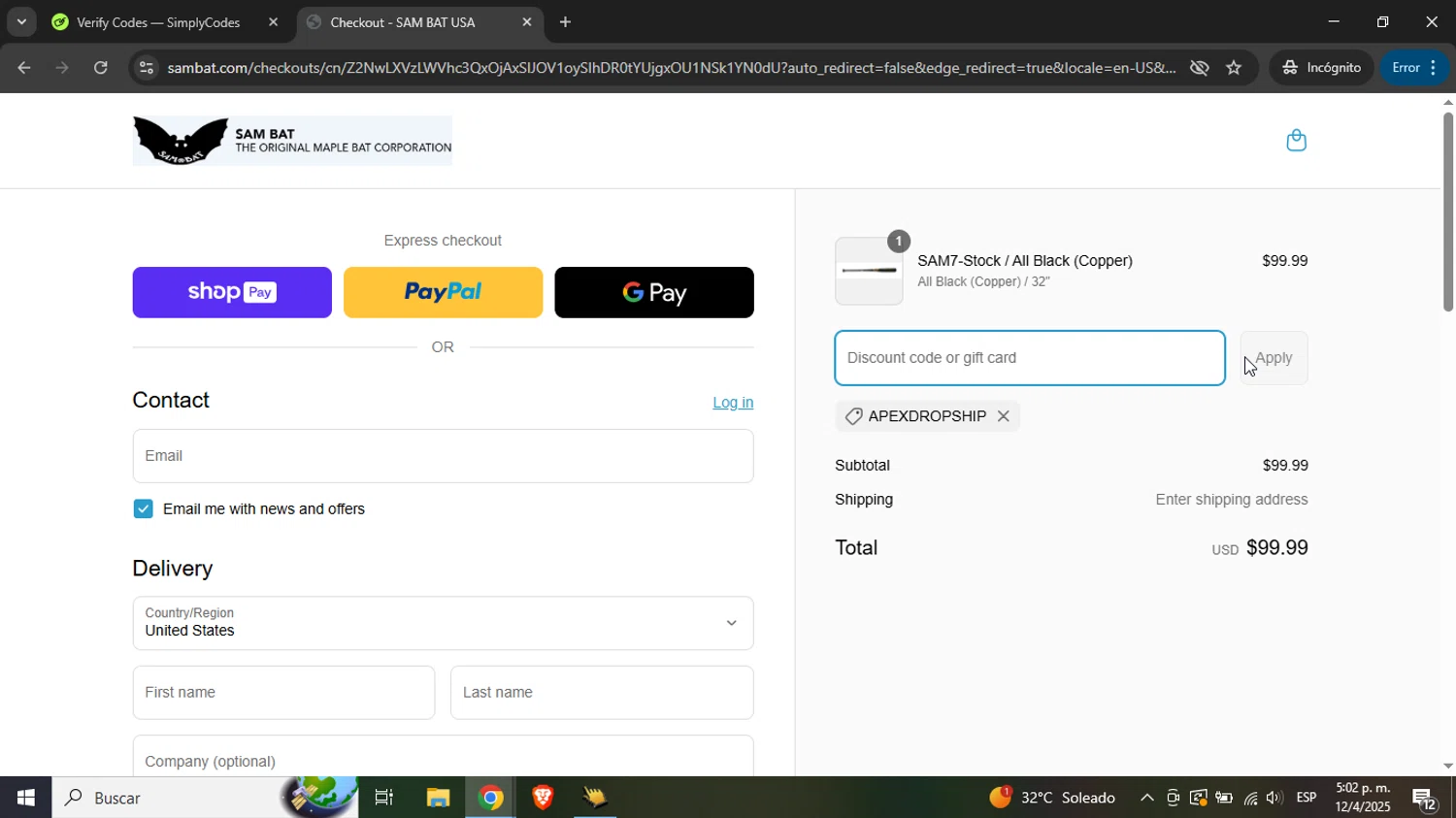Launch Brave browser from the taskbar

543,798
